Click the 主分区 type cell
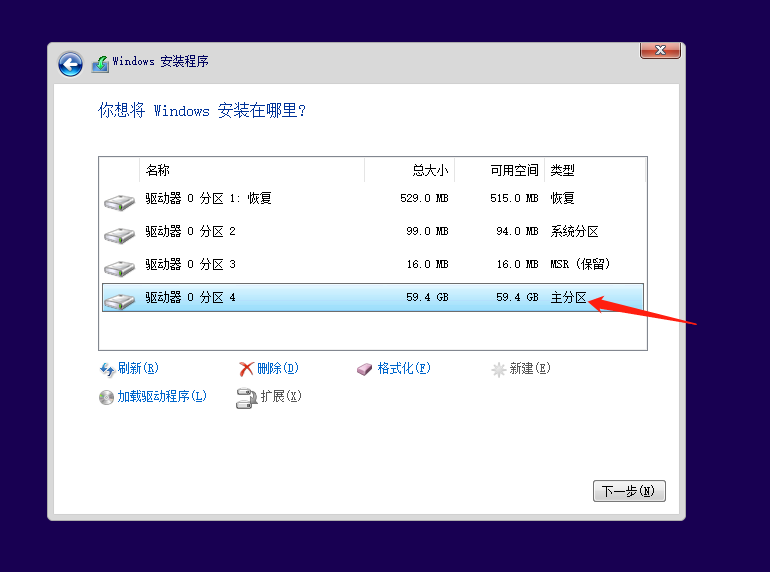 pos(568,297)
